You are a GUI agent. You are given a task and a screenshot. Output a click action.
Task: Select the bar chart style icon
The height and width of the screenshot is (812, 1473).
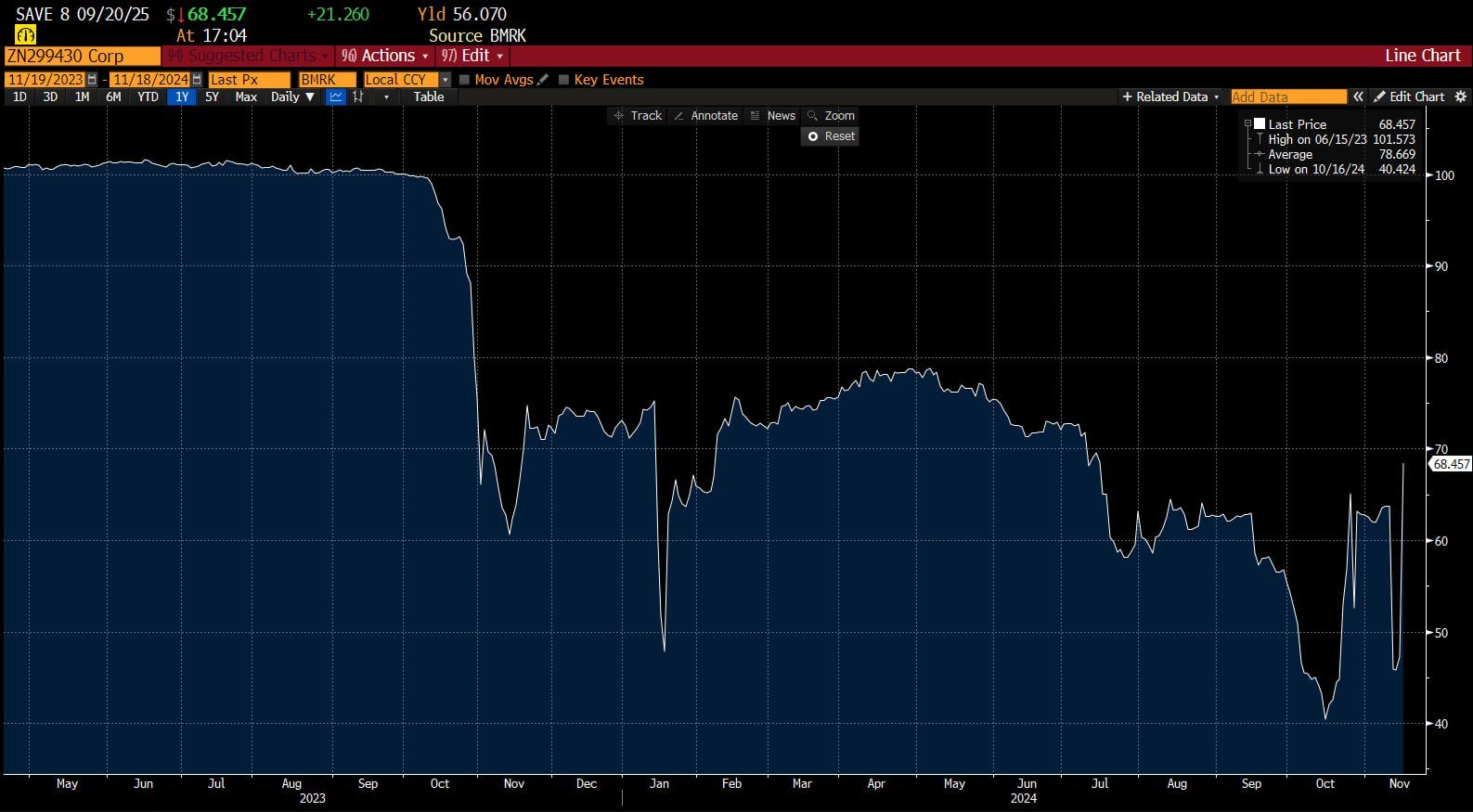(358, 97)
